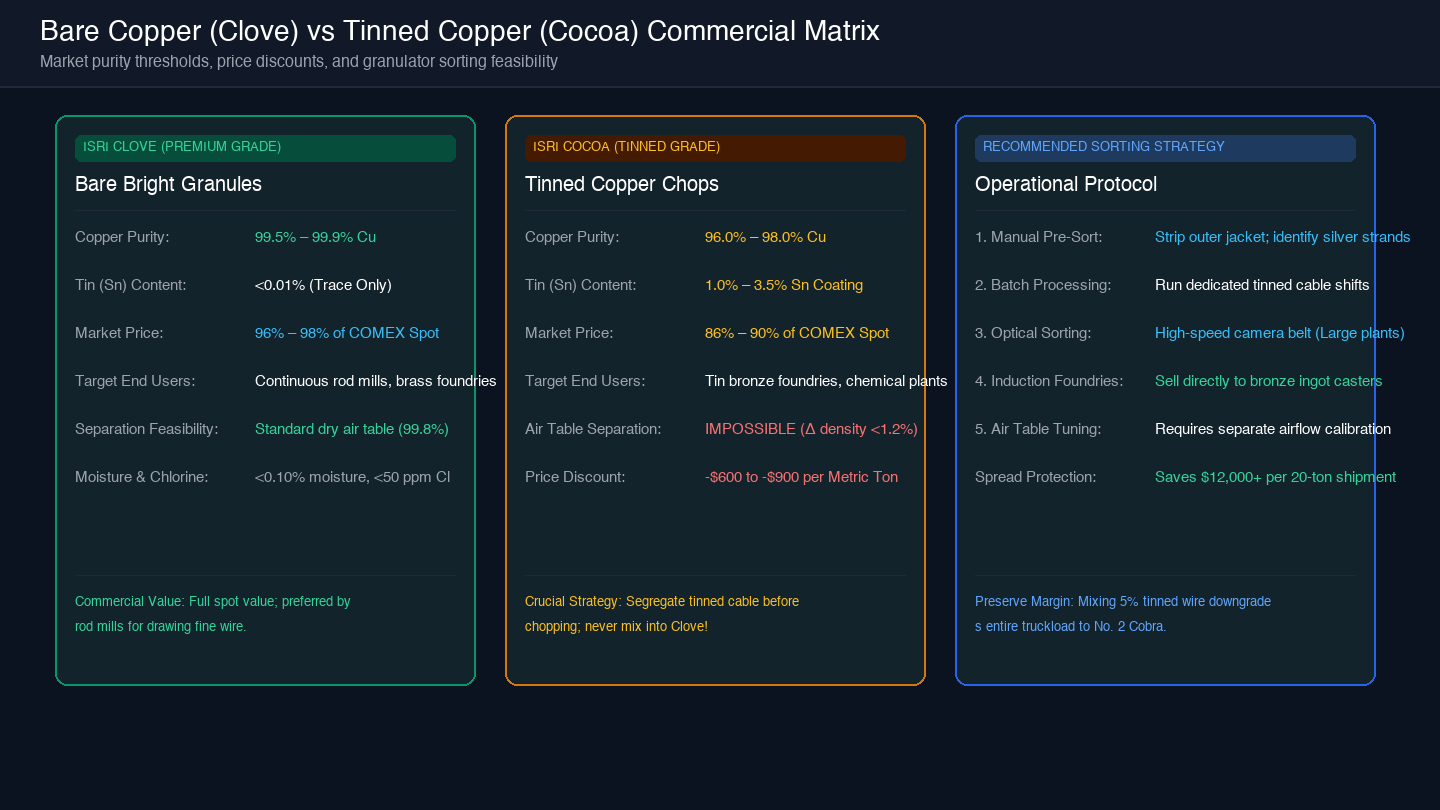
Task: Click the title 'Bare Copper (Clove) vs Tinned Copper (Cocoa) Commercial Matrix'
Action: (x=460, y=31)
